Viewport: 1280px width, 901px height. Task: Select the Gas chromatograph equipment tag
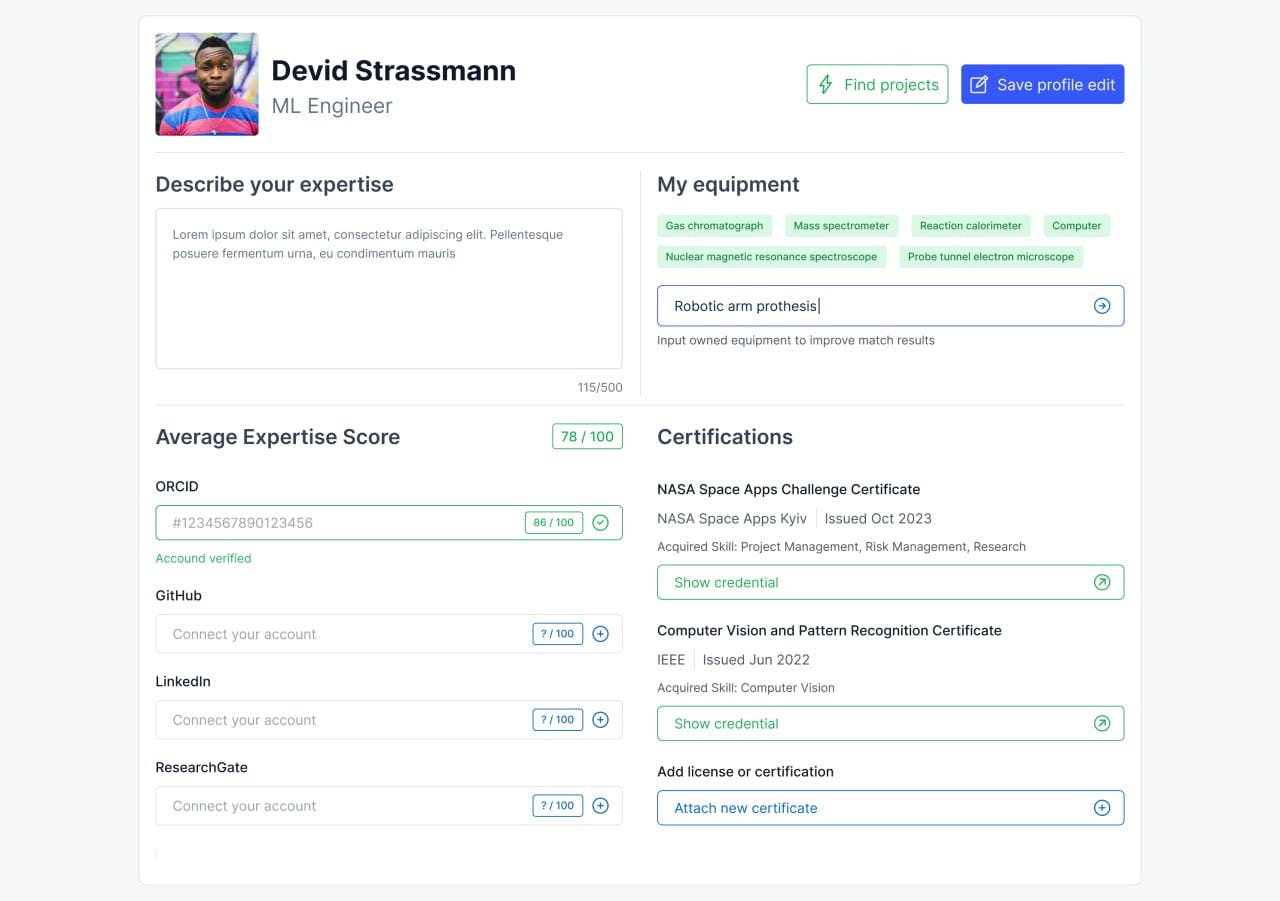tap(714, 226)
